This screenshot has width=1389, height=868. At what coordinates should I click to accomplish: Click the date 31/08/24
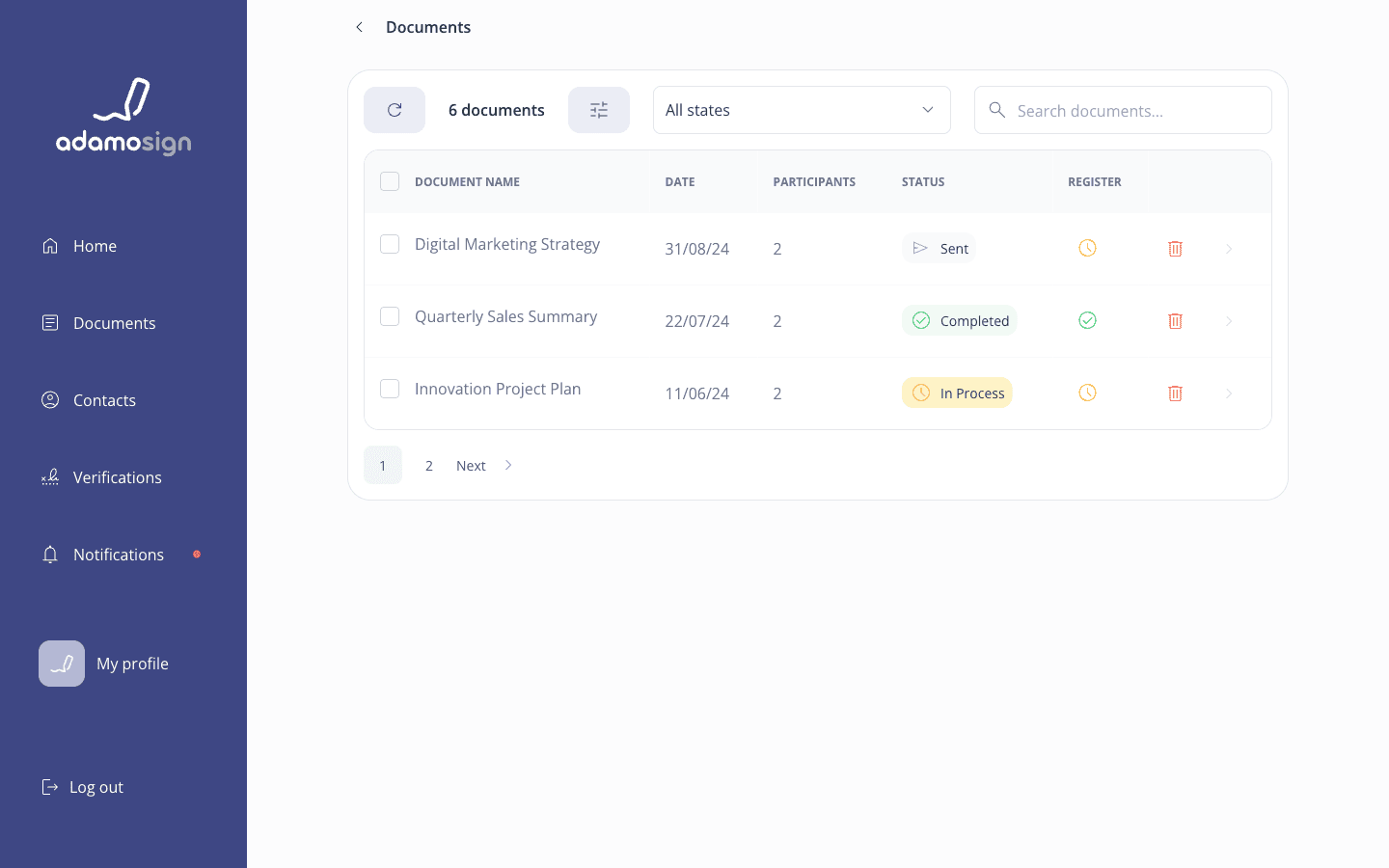tap(696, 249)
